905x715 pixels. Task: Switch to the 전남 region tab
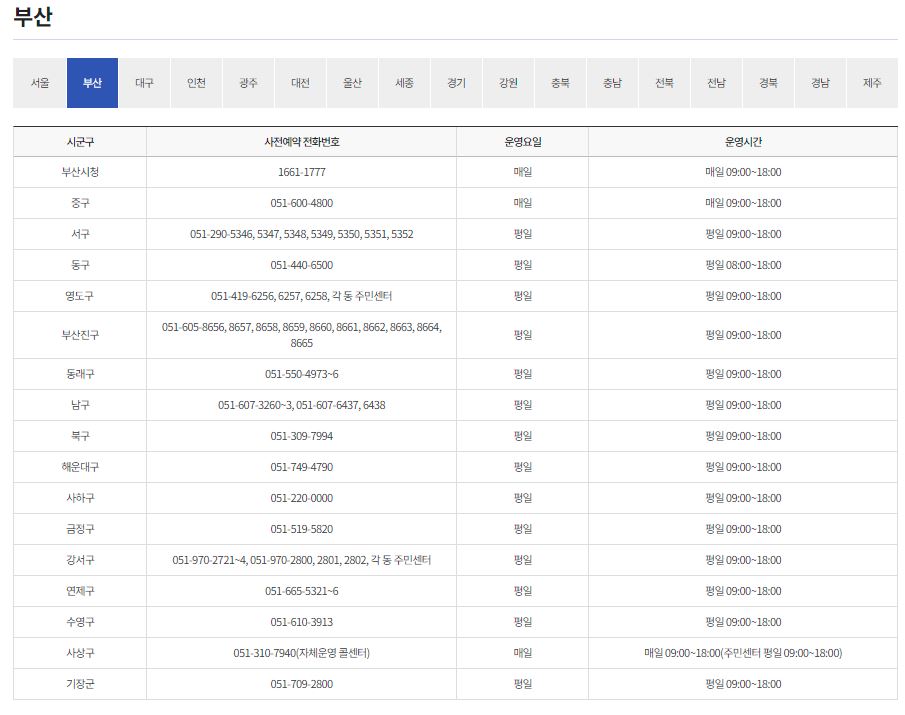(715, 83)
